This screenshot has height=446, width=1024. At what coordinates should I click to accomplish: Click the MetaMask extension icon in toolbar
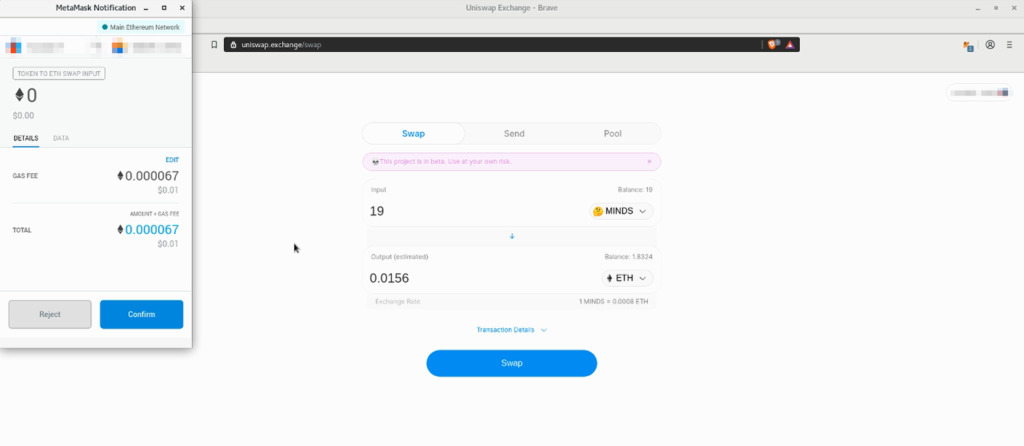coord(968,45)
